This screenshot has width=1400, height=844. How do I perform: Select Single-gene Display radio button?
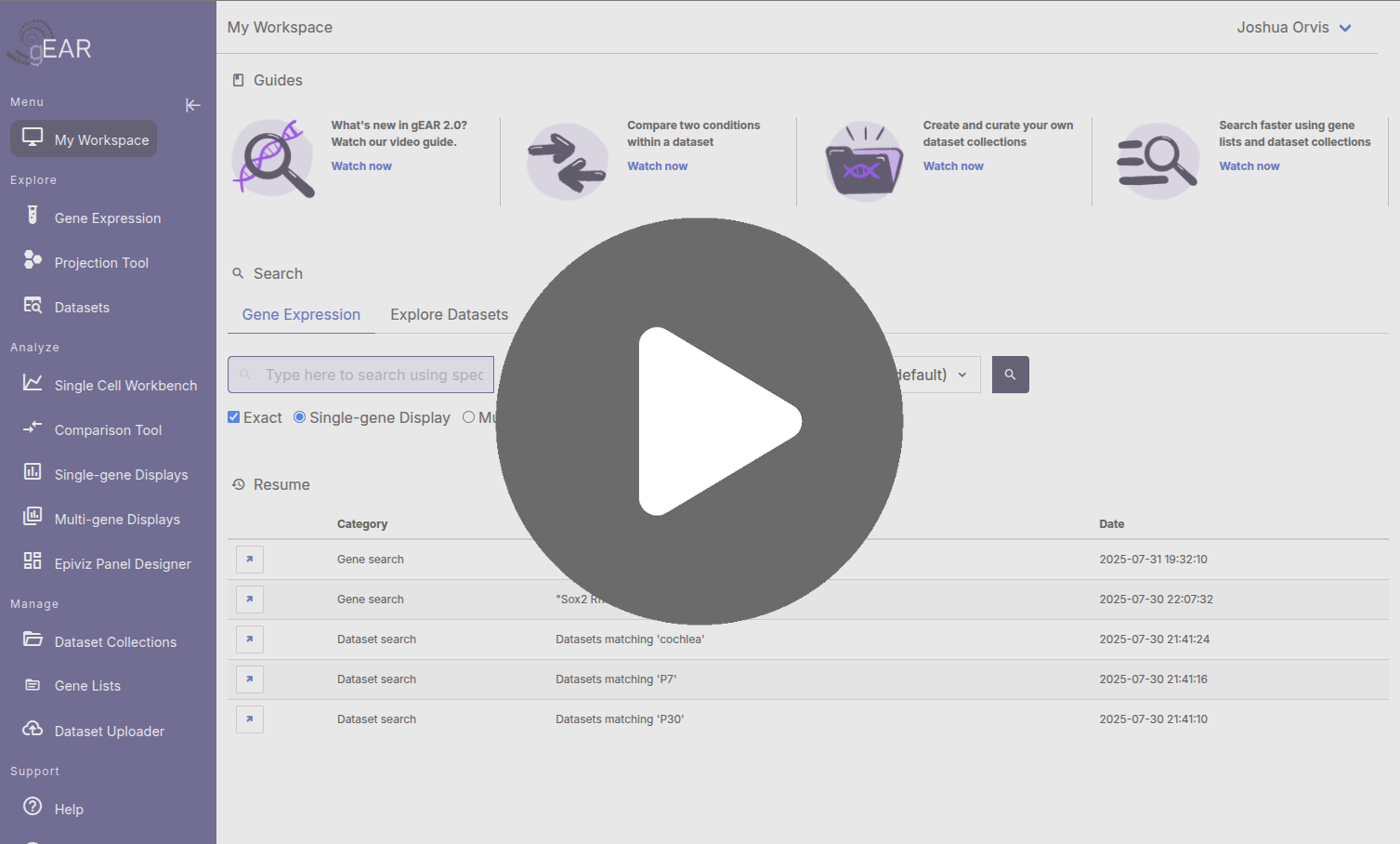coord(300,417)
